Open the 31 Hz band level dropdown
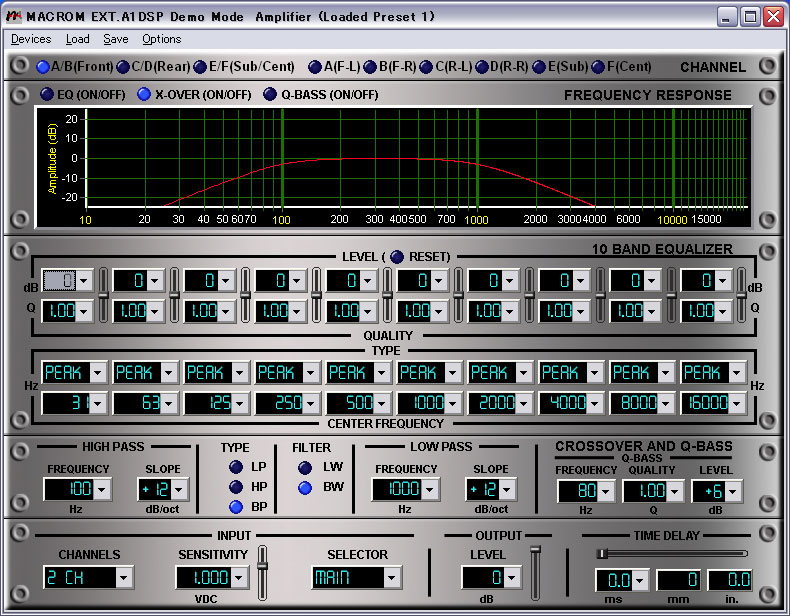Viewport: 790px width, 616px height. tap(84, 280)
